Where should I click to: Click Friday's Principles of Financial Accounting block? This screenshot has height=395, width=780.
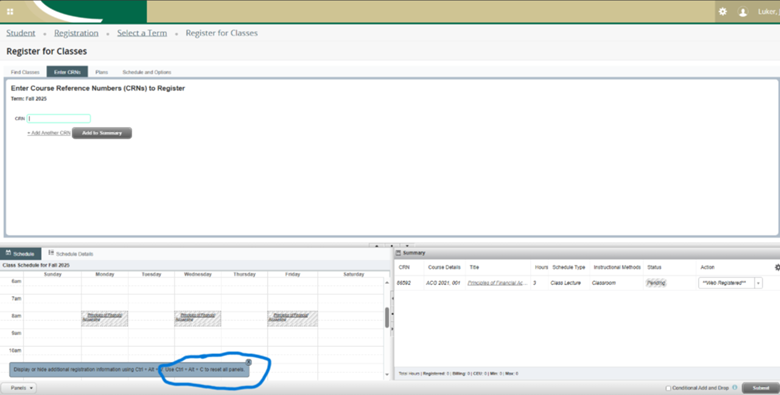[292, 318]
